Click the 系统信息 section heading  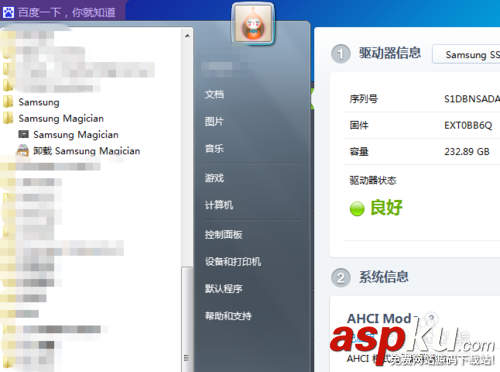pos(384,277)
